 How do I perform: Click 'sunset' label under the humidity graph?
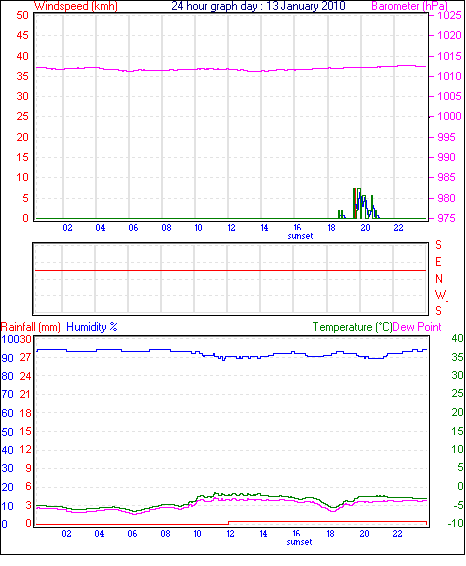coord(300,542)
